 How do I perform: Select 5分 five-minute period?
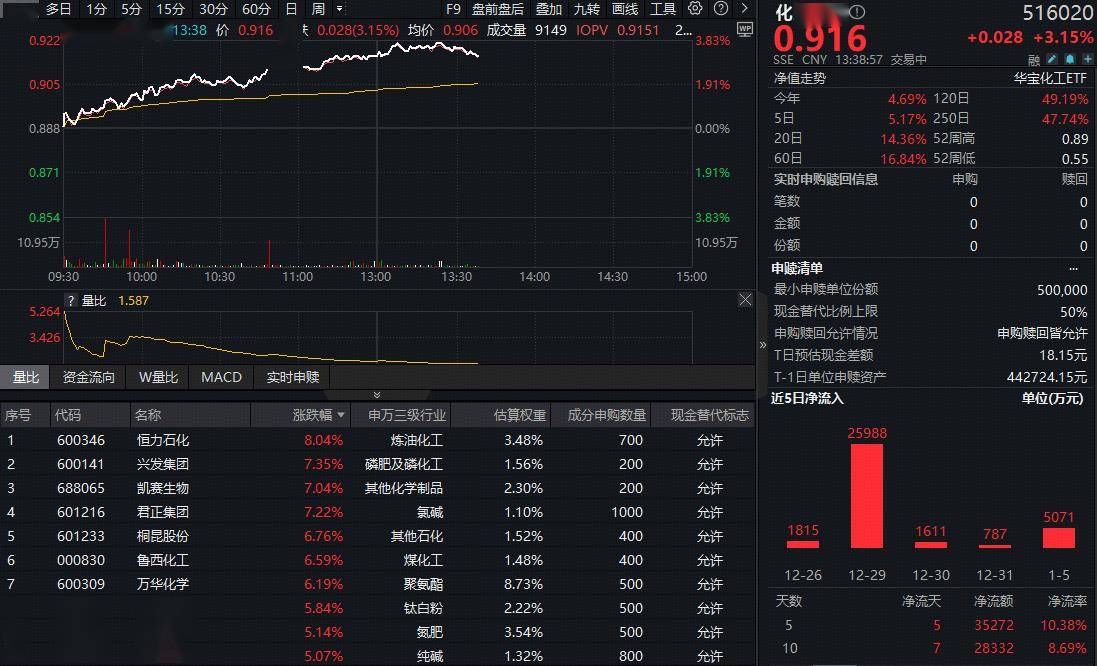pos(131,9)
